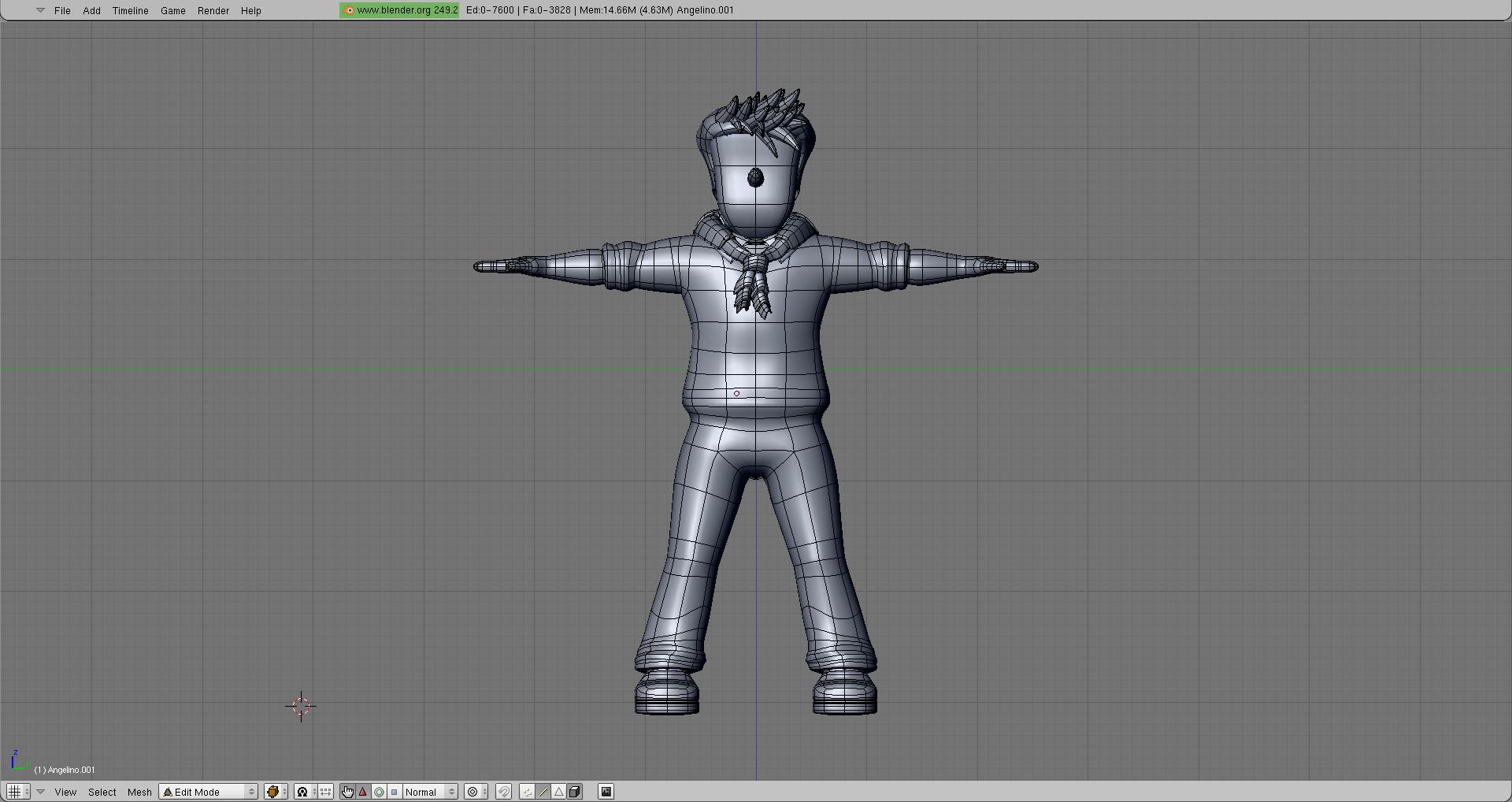1512x802 pixels.
Task: Click the scale manipulator square icon
Action: pyautogui.click(x=394, y=792)
